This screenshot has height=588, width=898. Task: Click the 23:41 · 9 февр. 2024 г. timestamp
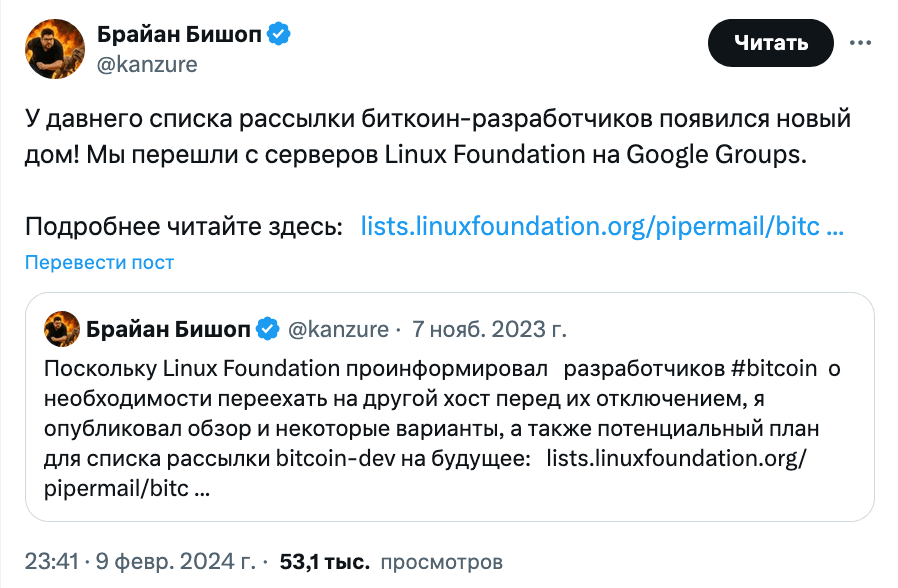click(x=140, y=562)
